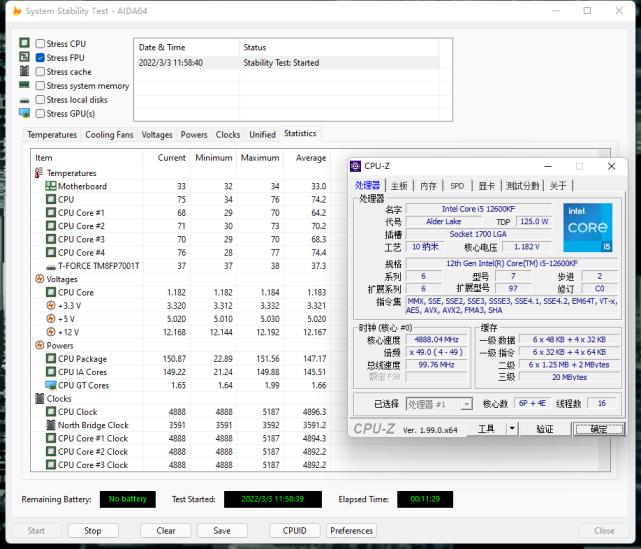Open the CPU-Z 内存 tab
Image resolution: width=641 pixels, height=549 pixels.
click(x=428, y=186)
